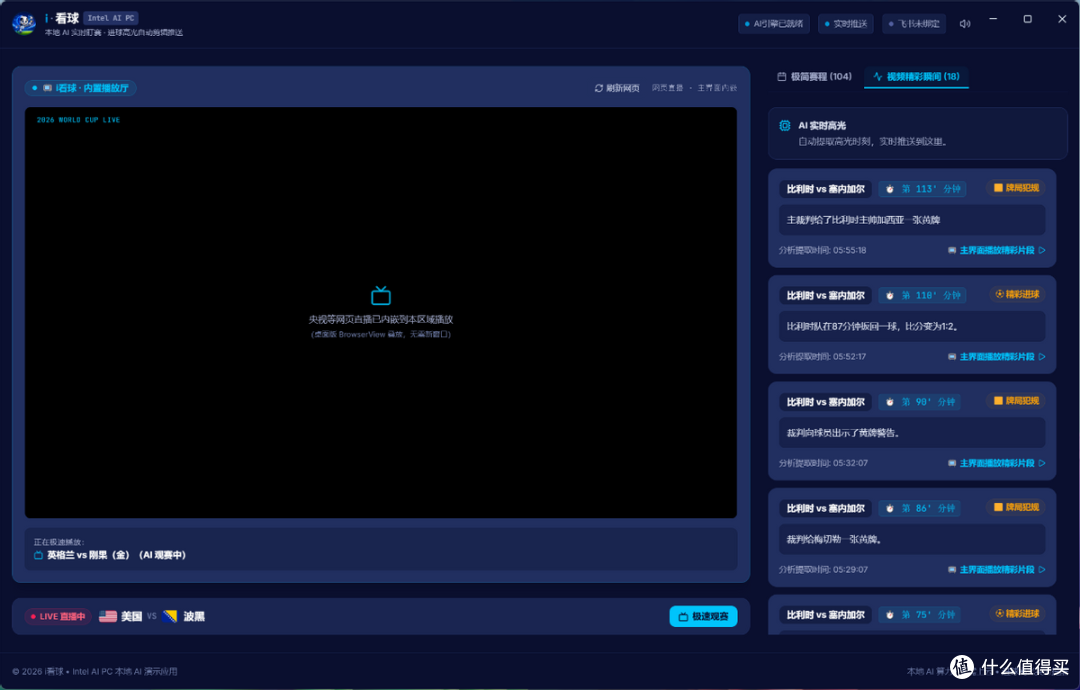Play the highlight clip in the 113' card
1080x690 pixels.
tap(997, 250)
